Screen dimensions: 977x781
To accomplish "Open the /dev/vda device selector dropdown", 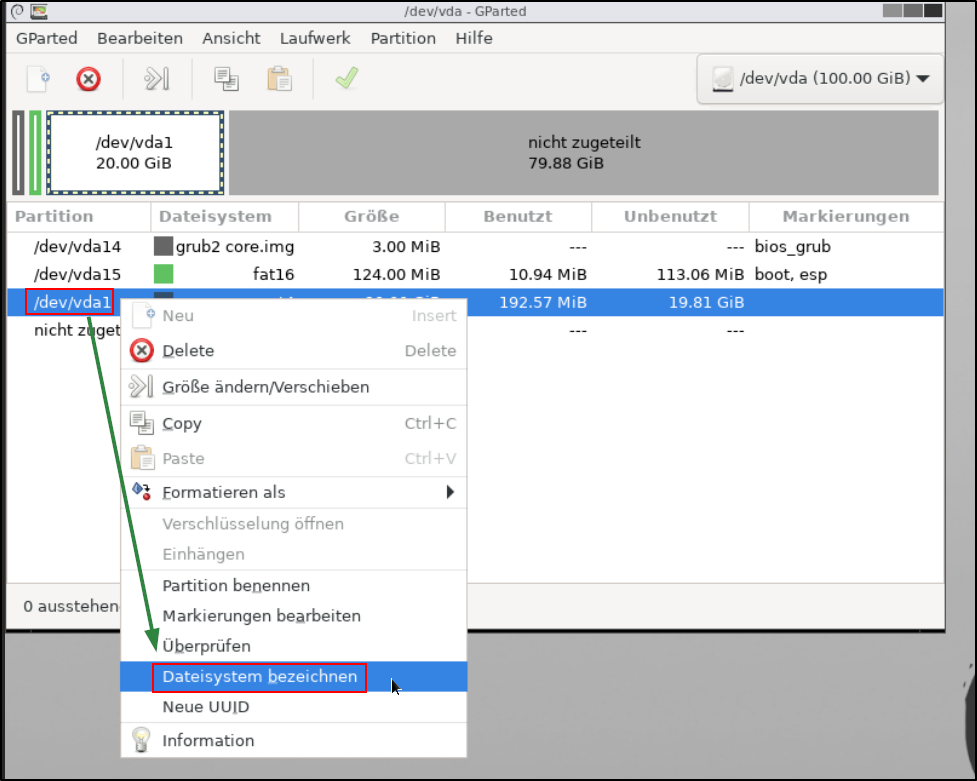I will 819,79.
